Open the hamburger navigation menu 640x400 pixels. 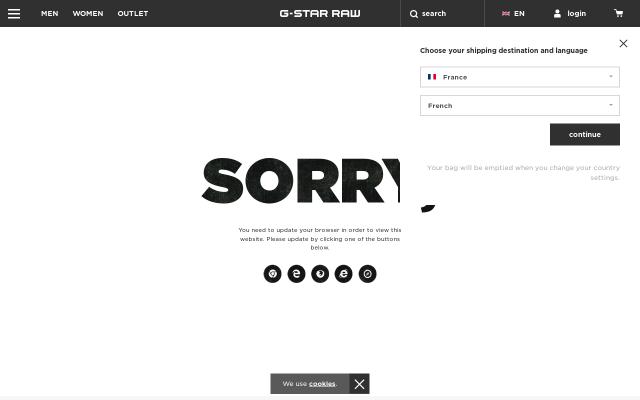(14, 13)
